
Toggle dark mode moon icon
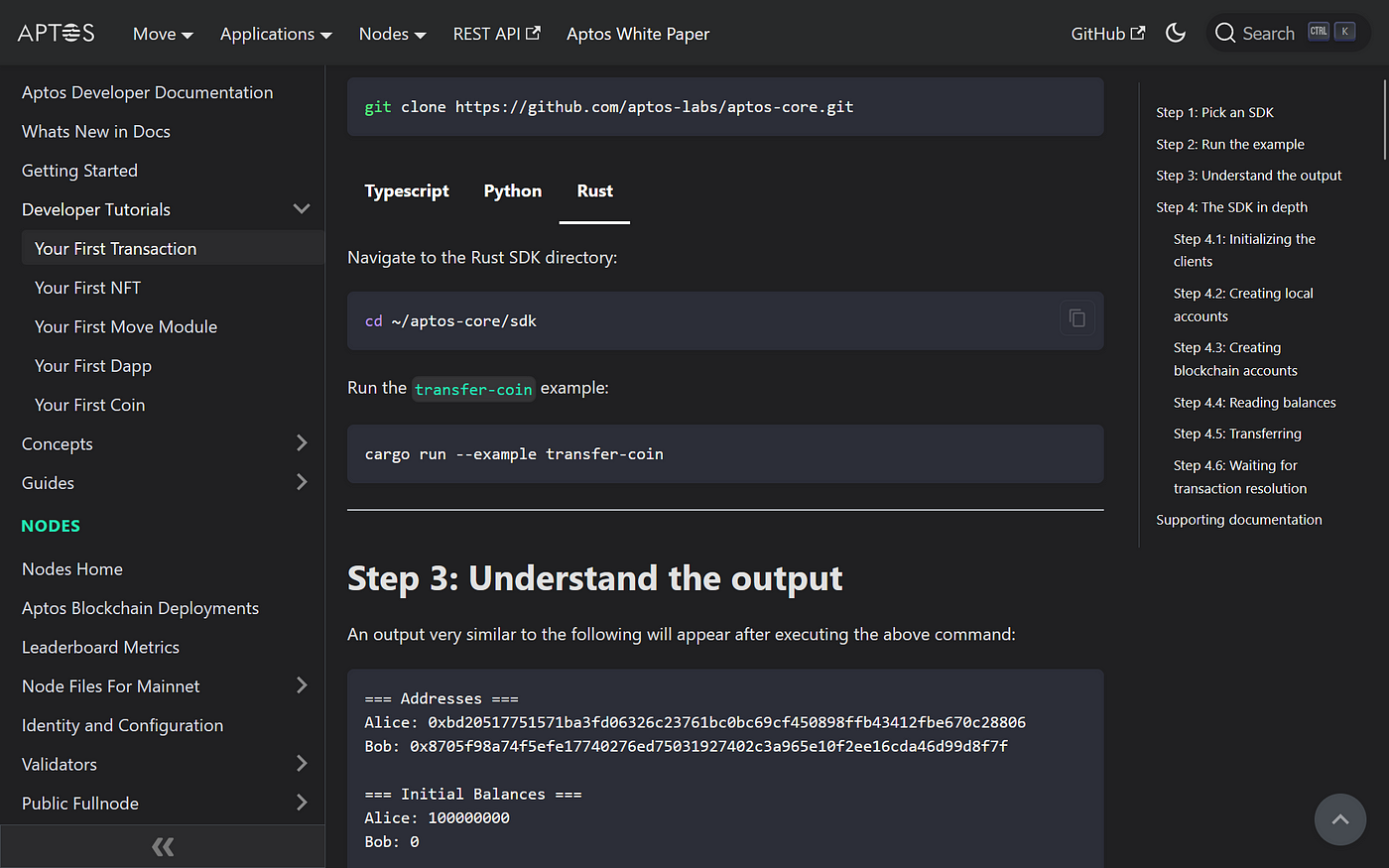[x=1176, y=33]
